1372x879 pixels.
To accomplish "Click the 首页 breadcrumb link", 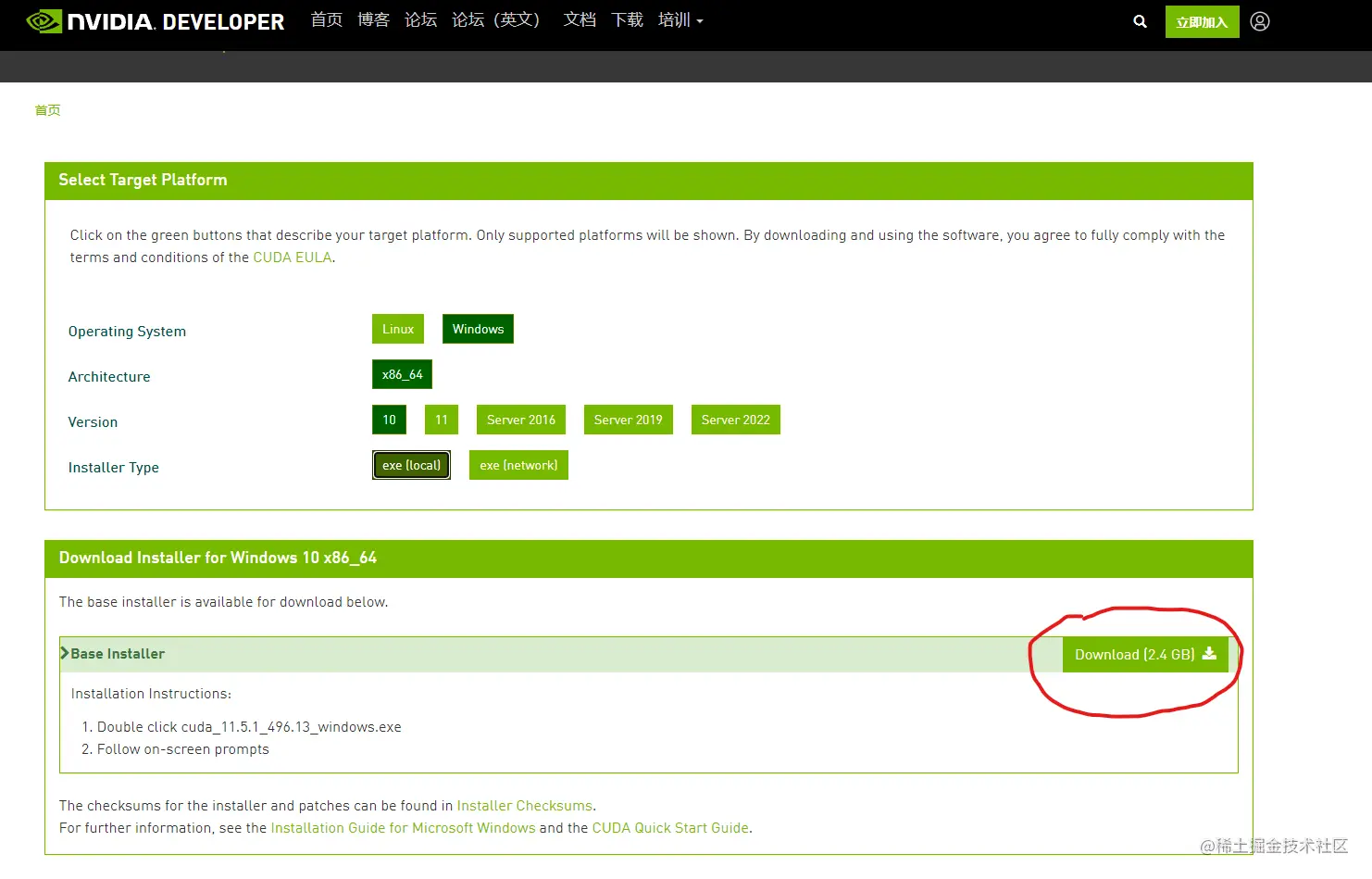I will (x=47, y=110).
